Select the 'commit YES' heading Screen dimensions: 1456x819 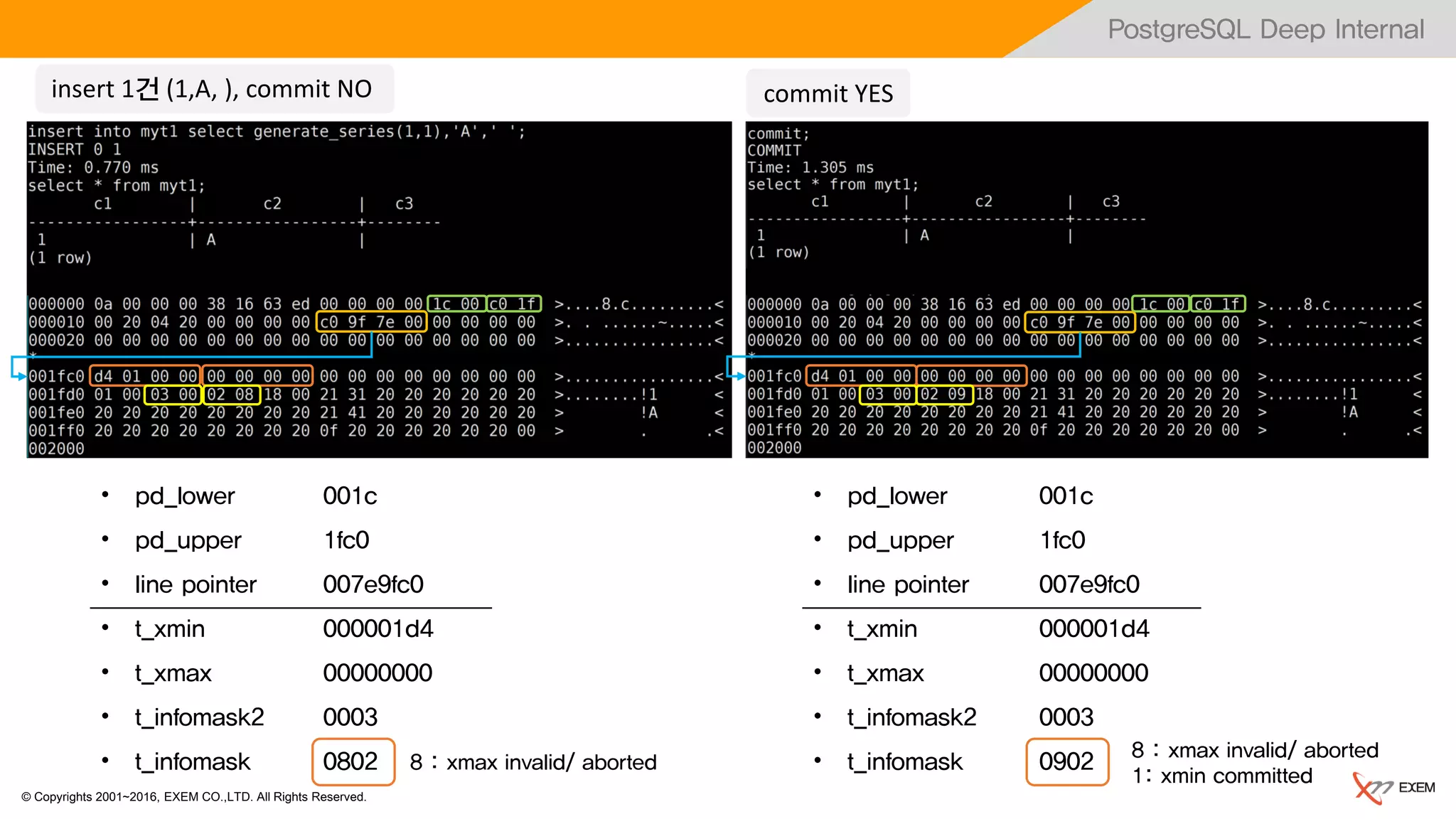828,93
